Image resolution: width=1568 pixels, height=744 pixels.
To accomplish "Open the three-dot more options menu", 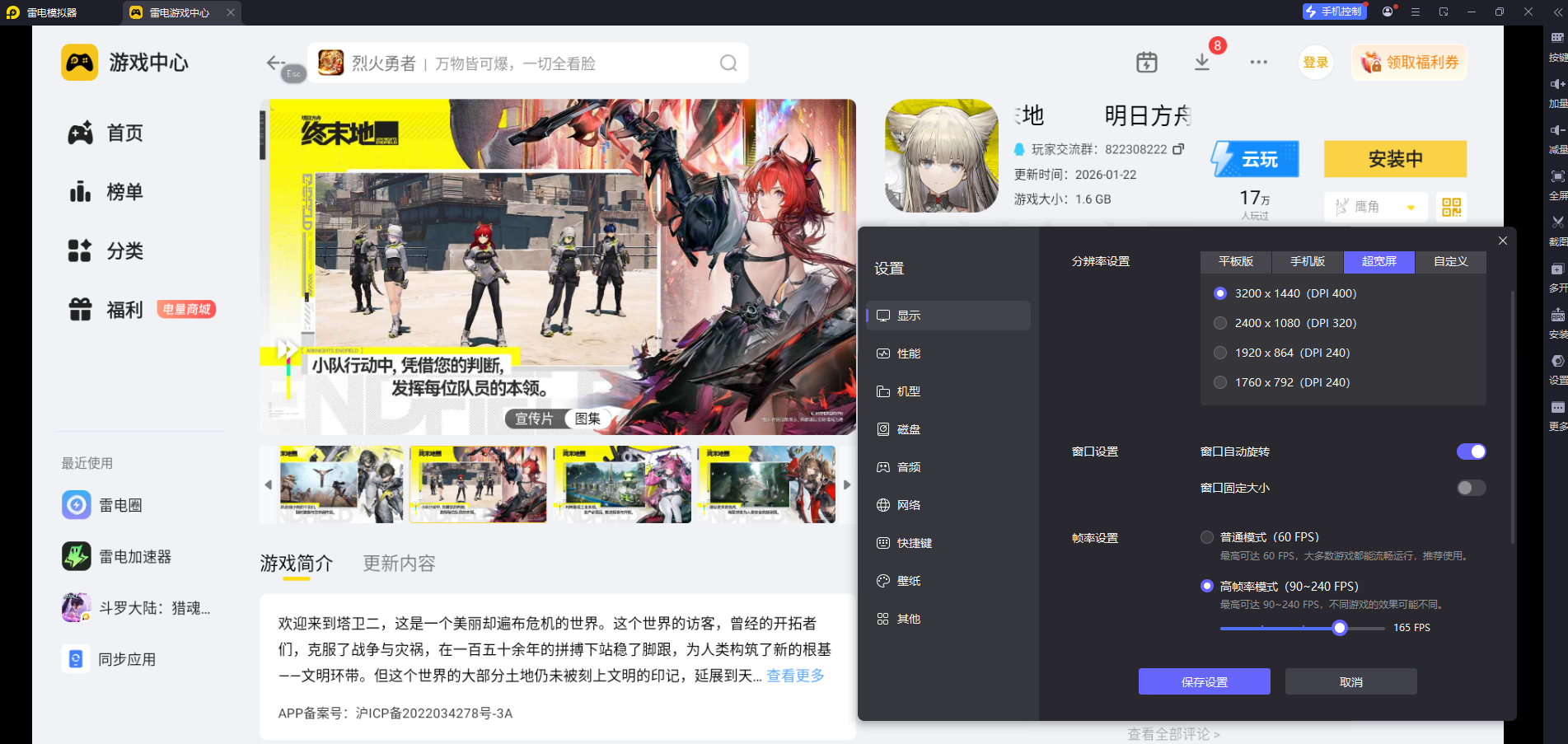I will click(1258, 63).
